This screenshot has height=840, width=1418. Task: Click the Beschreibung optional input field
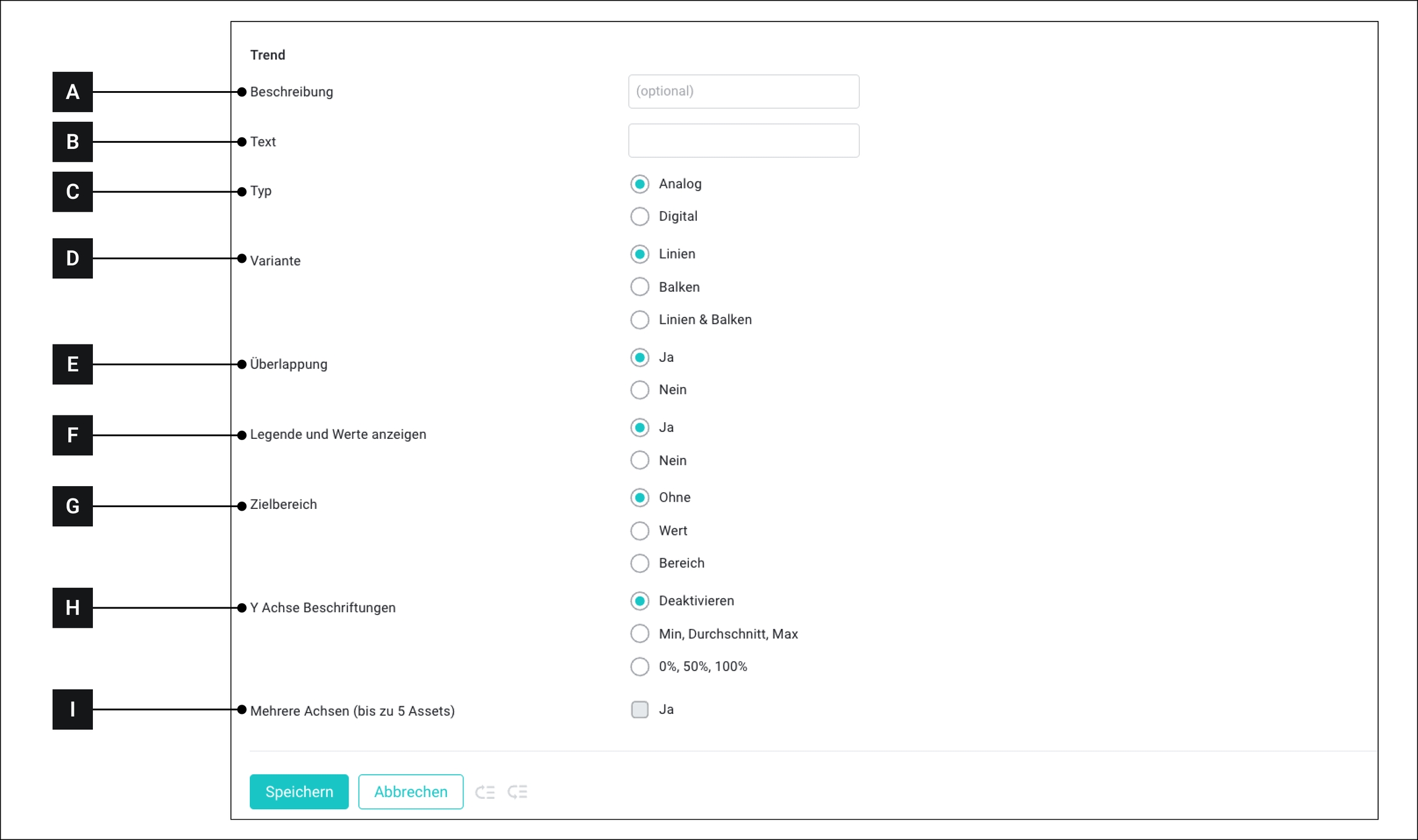click(743, 92)
